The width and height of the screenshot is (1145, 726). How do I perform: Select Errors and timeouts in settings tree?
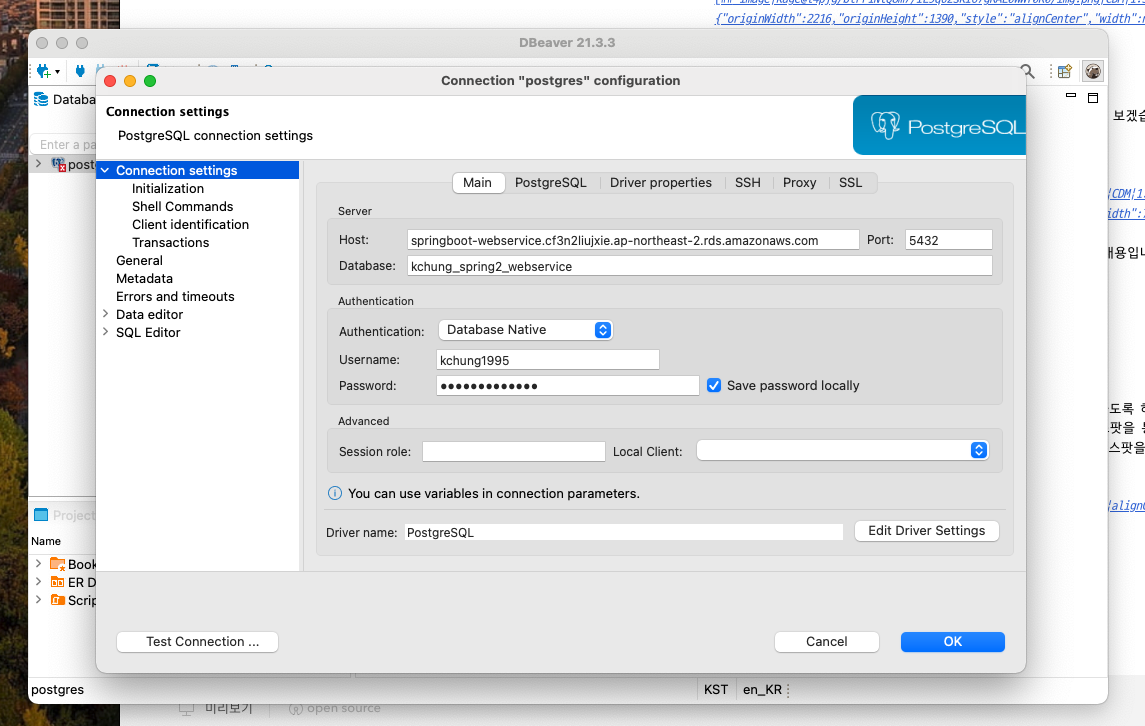tap(175, 297)
